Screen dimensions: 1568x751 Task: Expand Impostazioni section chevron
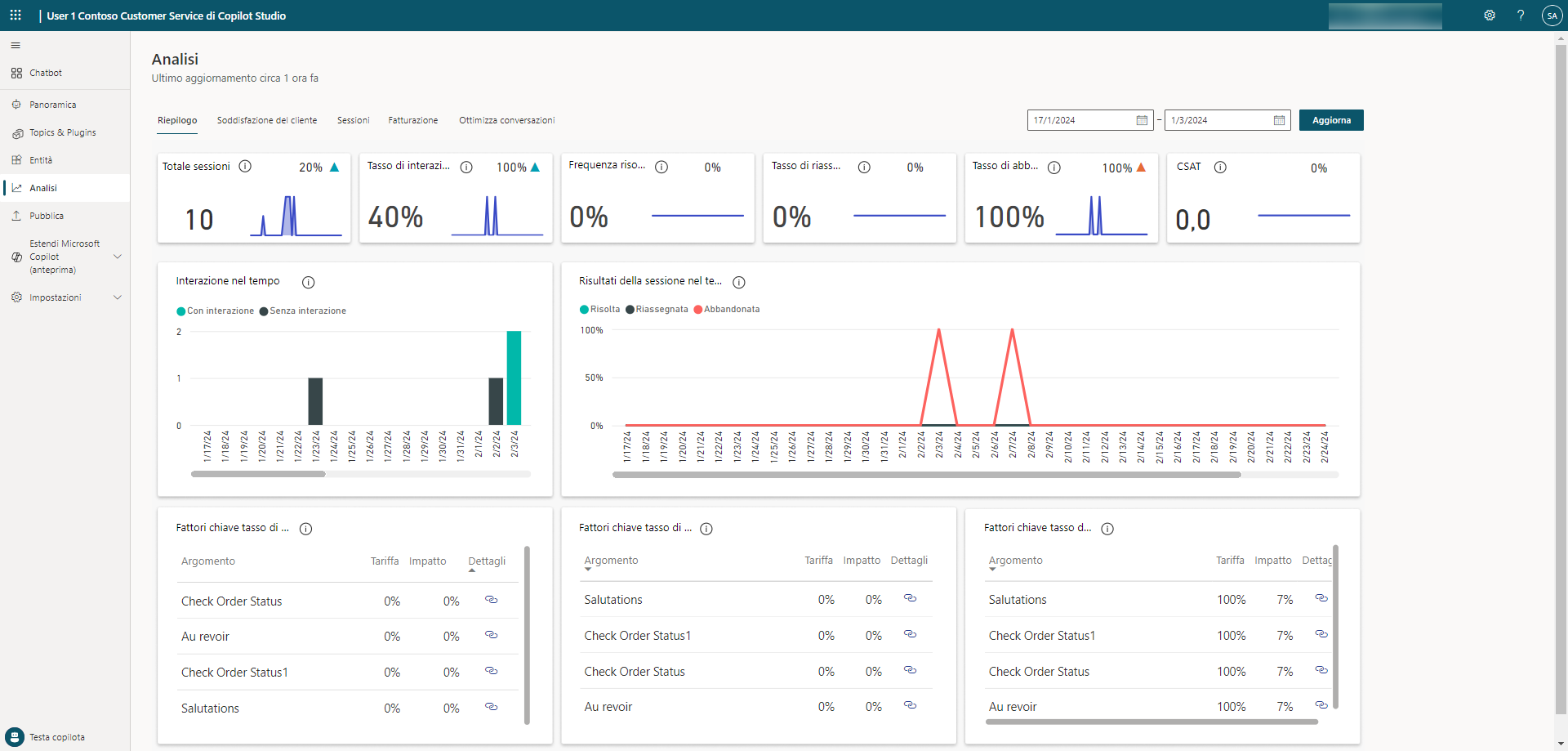(118, 297)
